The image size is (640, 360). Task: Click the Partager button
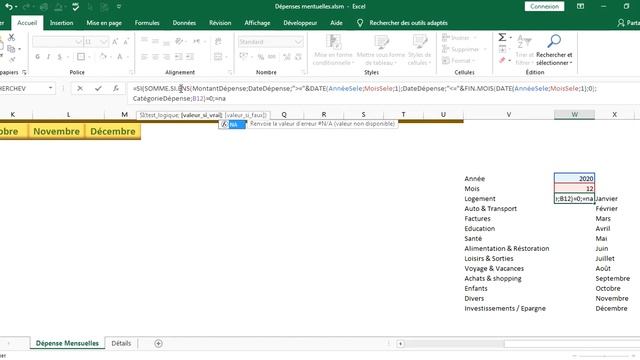(x=629, y=23)
